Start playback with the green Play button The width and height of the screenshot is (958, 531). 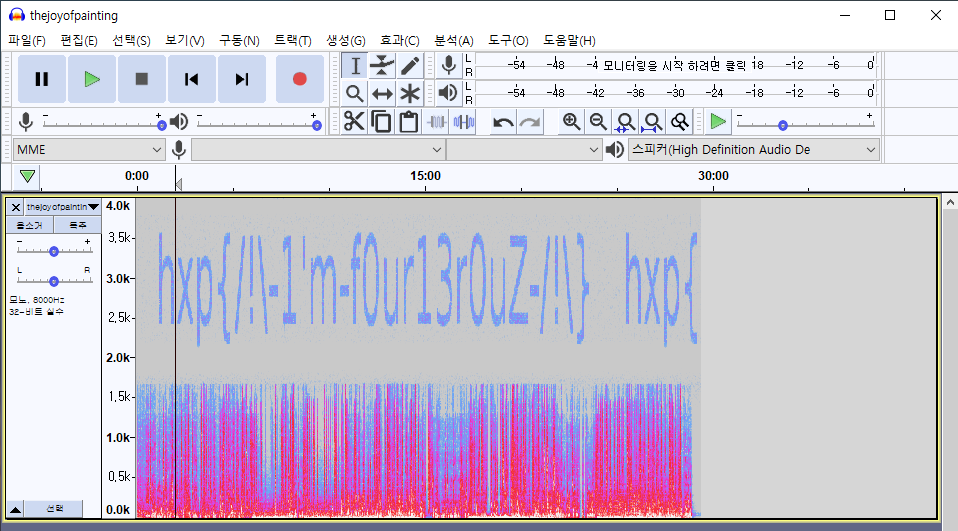coord(92,79)
